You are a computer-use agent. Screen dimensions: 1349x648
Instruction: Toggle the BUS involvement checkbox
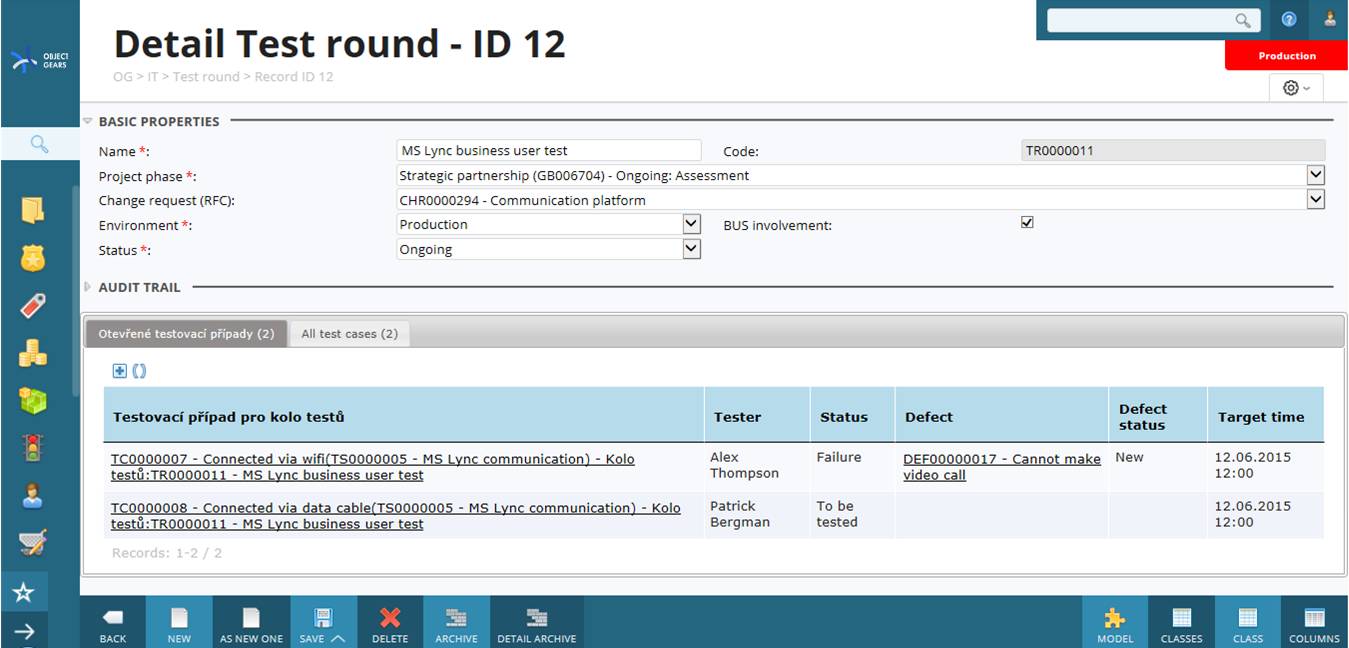1027,223
